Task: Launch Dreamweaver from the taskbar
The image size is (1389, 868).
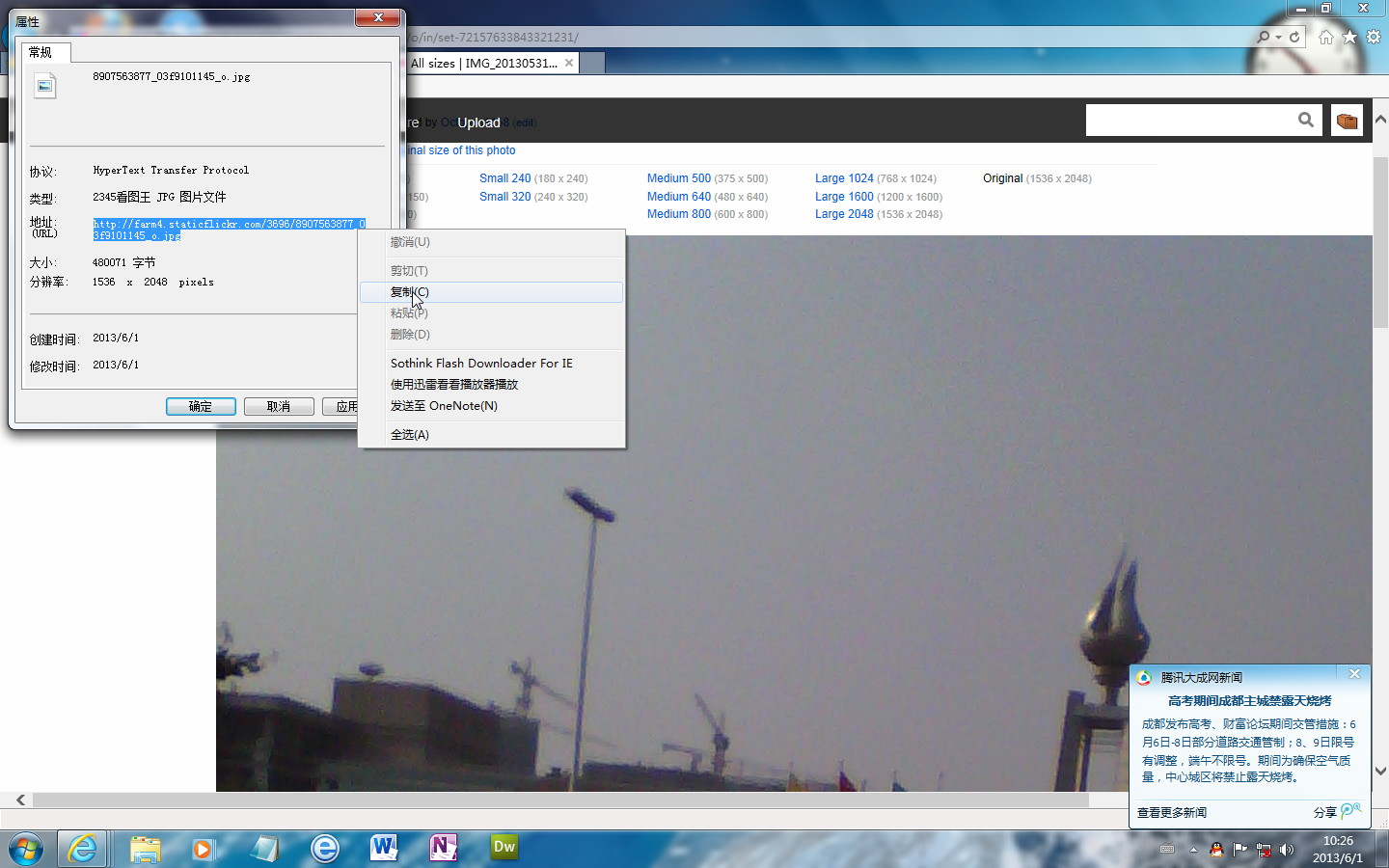Action: click(x=504, y=848)
